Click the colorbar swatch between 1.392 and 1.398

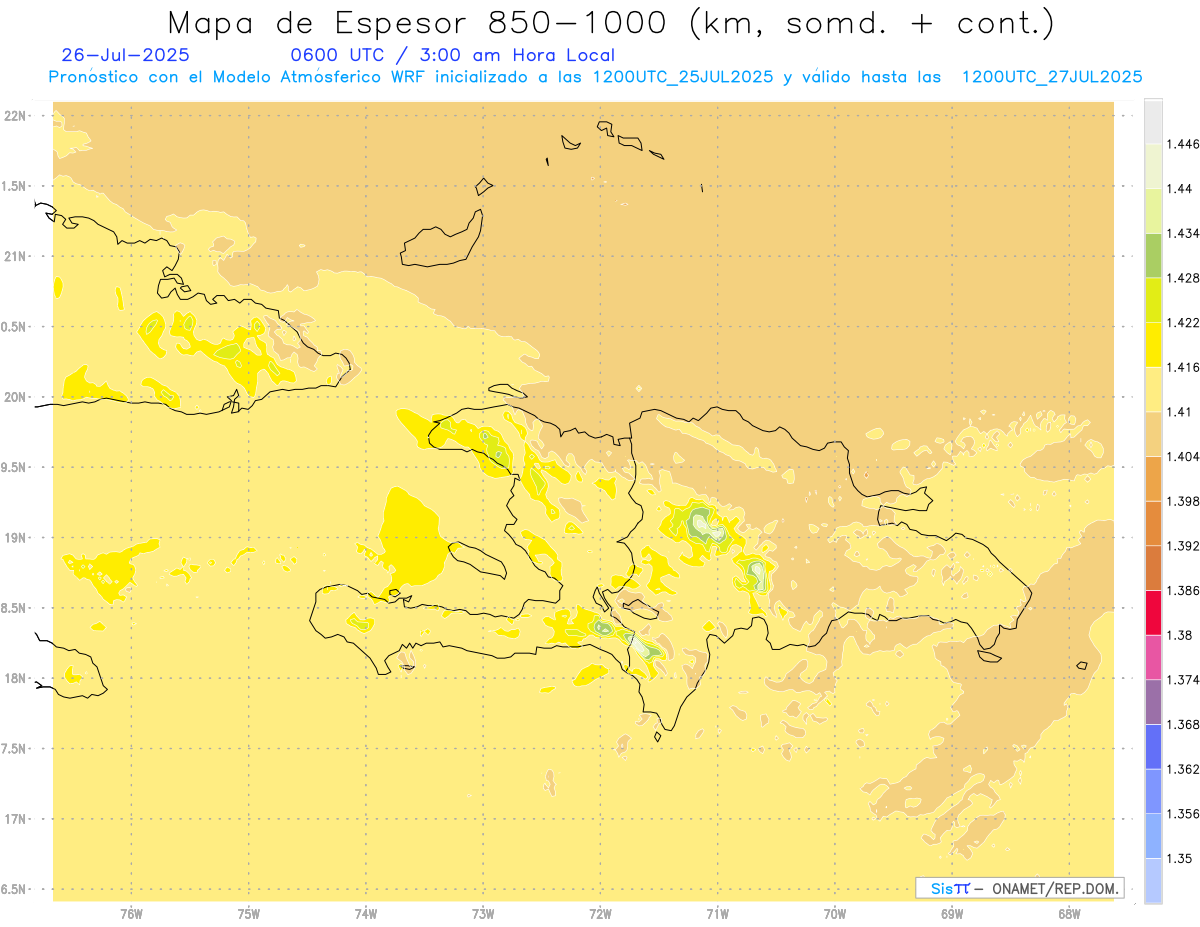tap(1153, 523)
